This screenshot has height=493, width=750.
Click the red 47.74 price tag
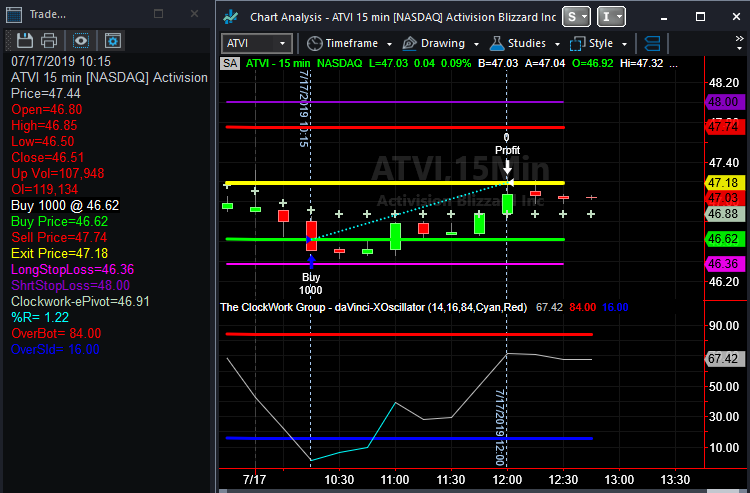(724, 127)
